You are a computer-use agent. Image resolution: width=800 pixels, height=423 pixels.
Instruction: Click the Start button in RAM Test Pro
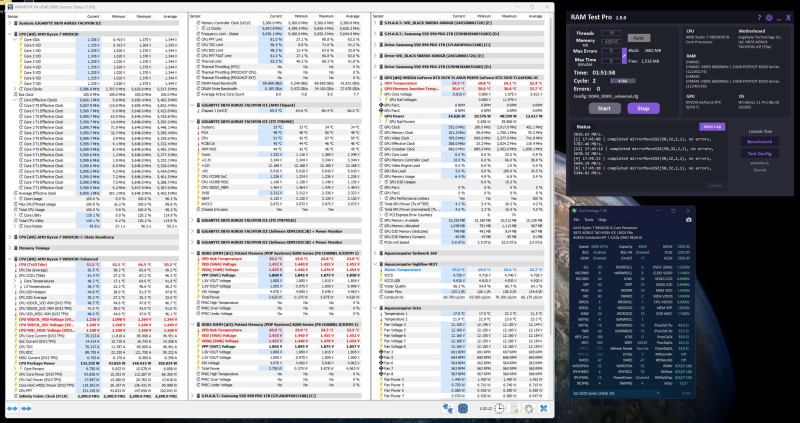click(x=605, y=108)
